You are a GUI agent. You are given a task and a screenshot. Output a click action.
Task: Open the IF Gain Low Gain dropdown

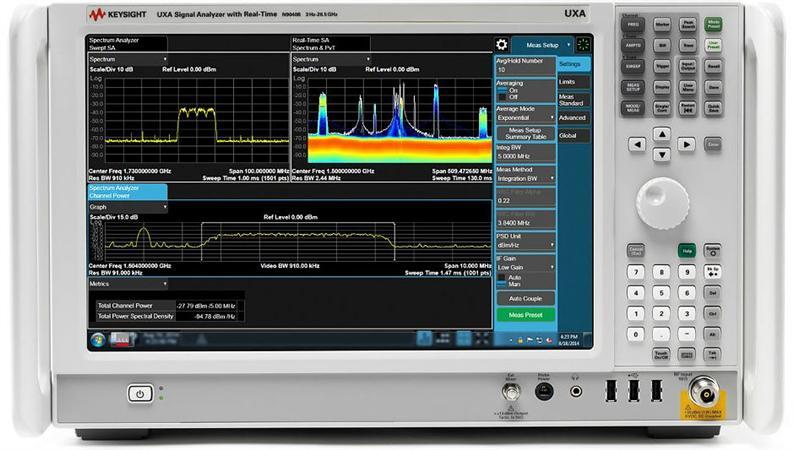pos(525,267)
